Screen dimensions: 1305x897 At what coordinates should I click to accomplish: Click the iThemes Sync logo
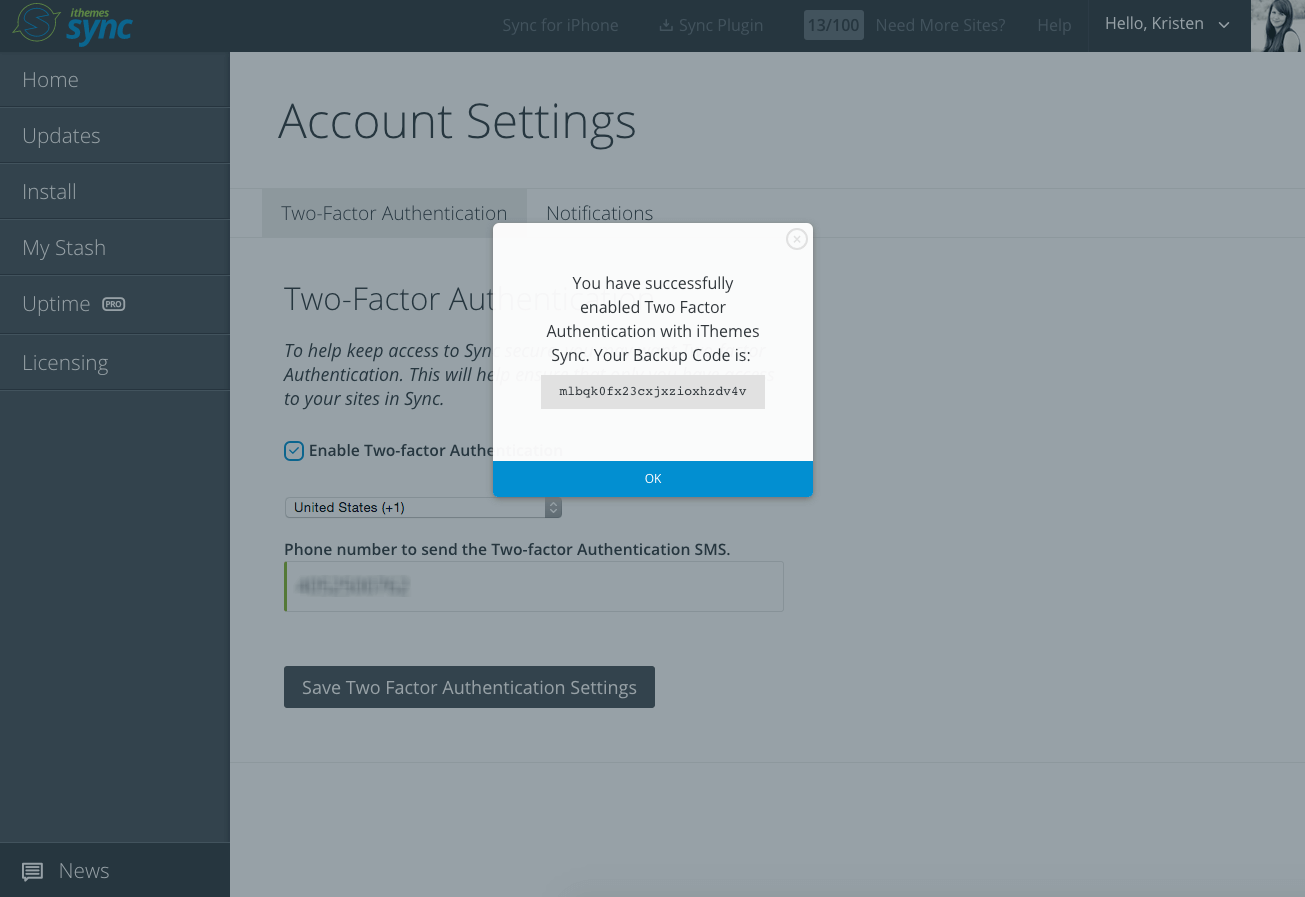coord(72,25)
